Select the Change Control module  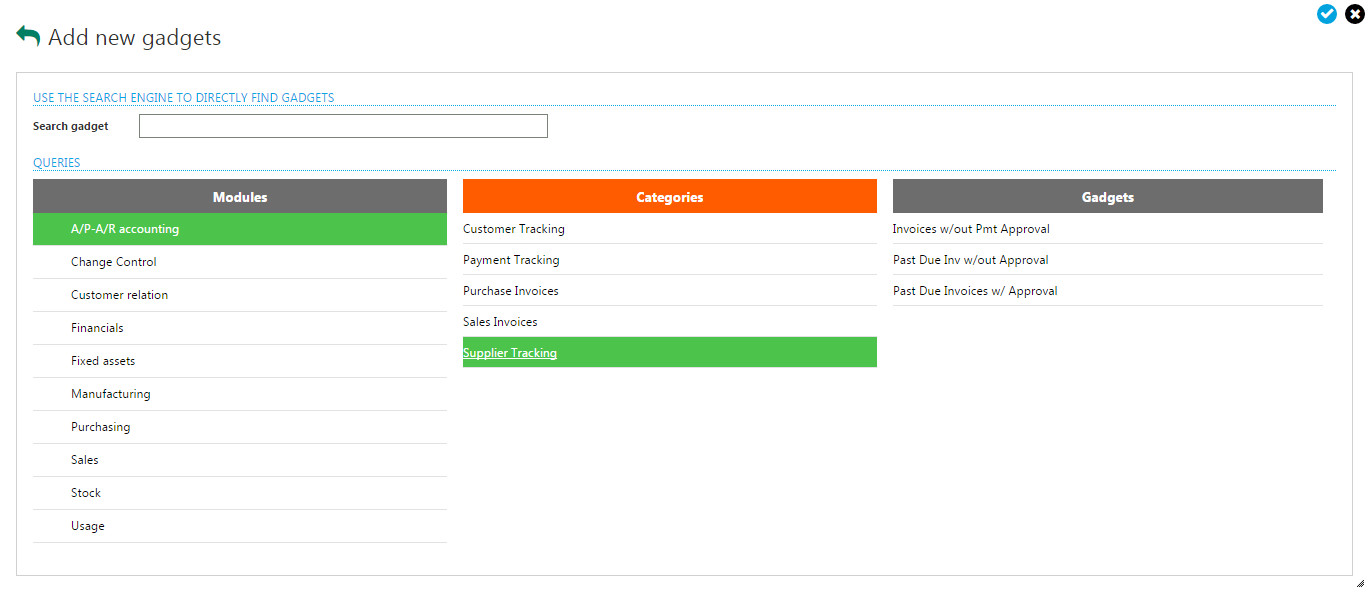point(114,262)
